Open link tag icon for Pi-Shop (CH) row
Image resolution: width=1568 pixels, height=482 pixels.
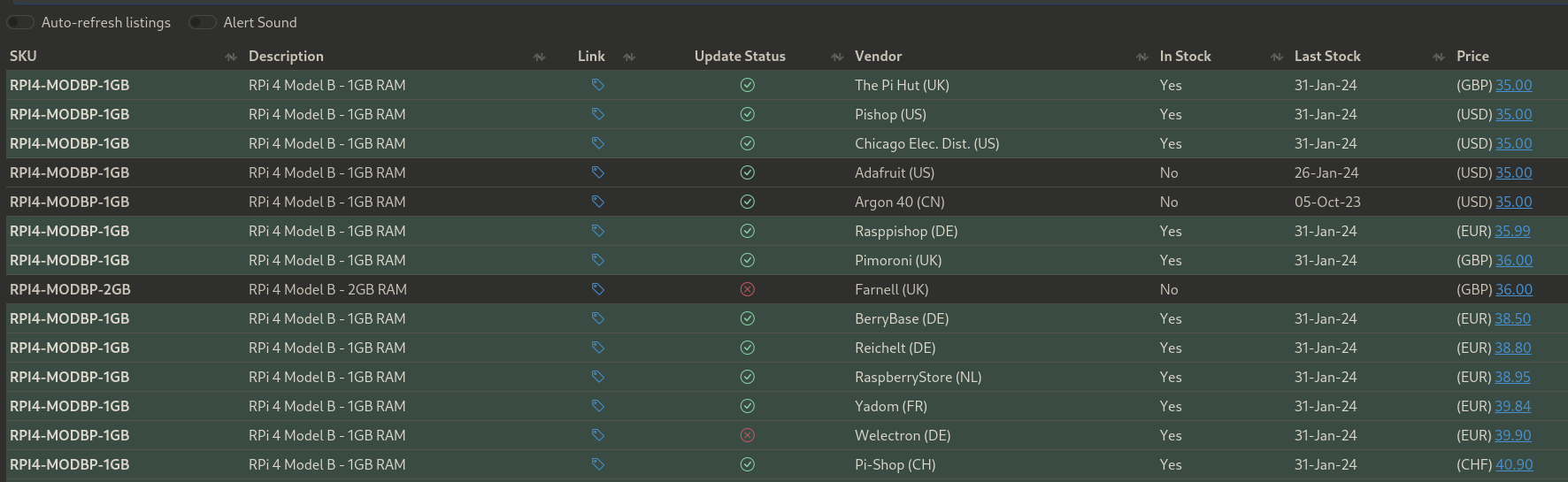click(598, 464)
